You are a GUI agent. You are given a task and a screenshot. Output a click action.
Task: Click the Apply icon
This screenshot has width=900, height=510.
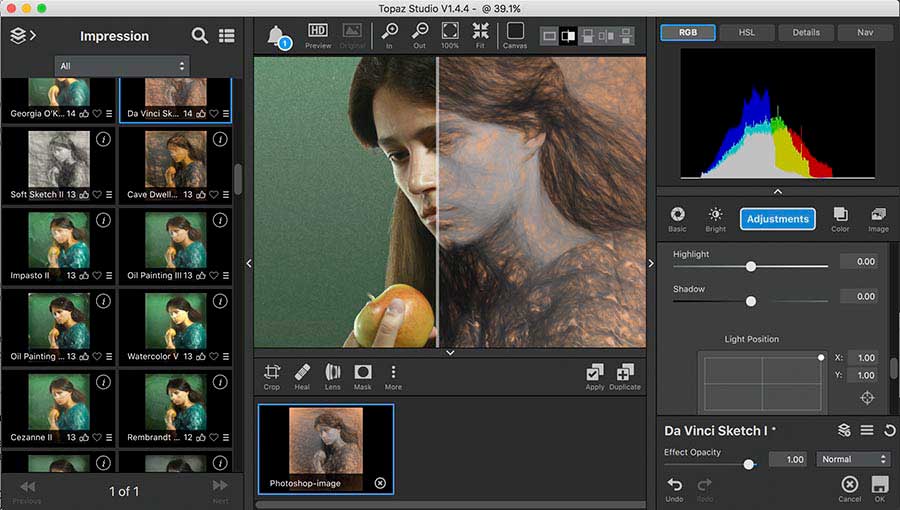[x=595, y=373]
